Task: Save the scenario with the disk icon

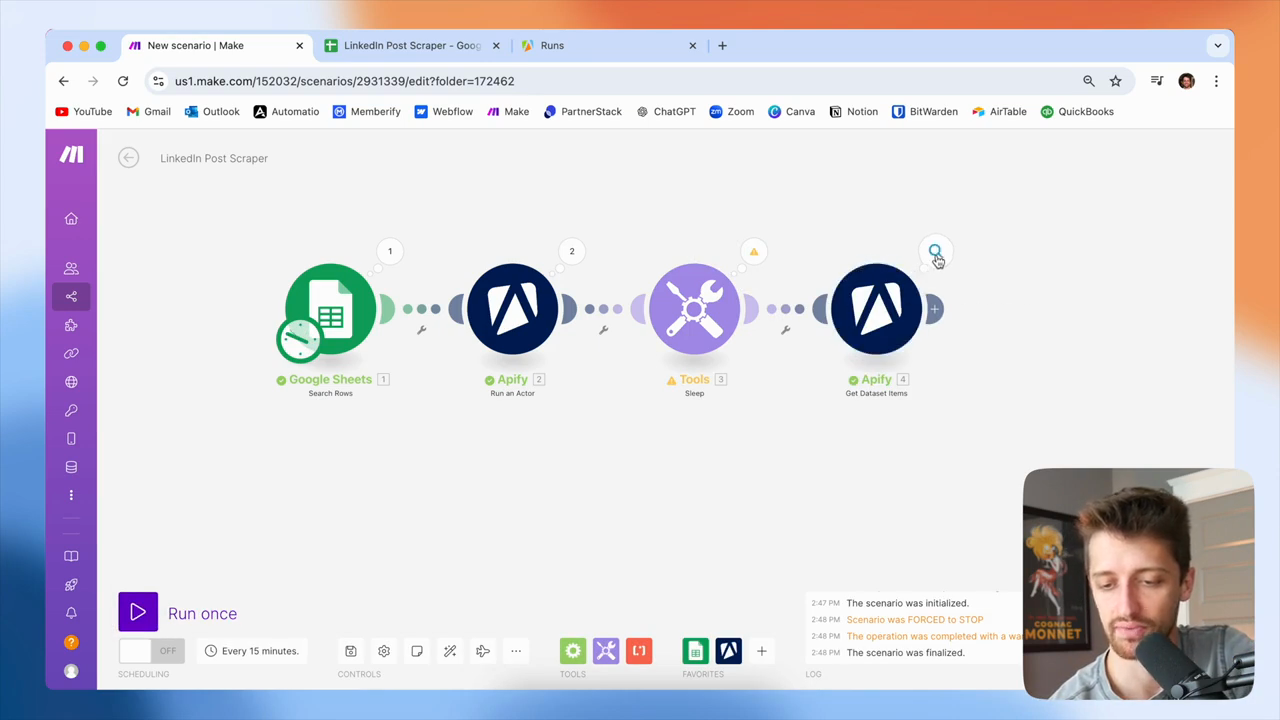Action: [351, 651]
